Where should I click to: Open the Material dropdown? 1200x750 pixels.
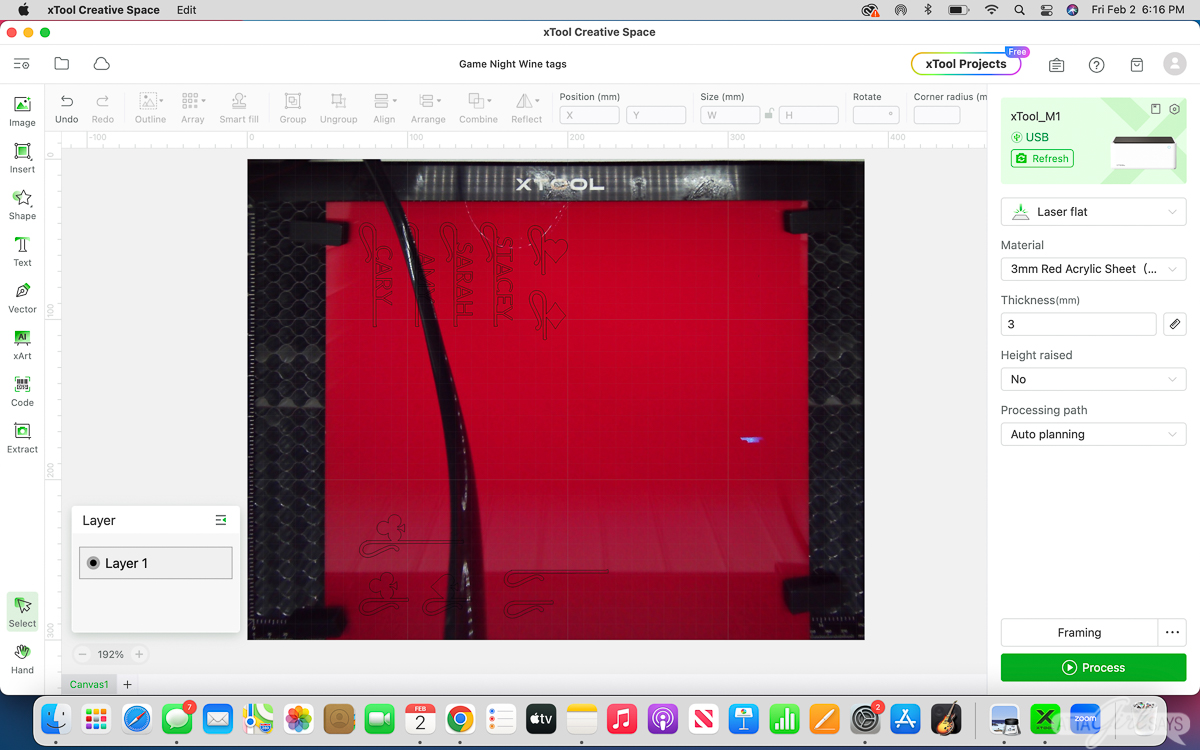tap(1093, 268)
